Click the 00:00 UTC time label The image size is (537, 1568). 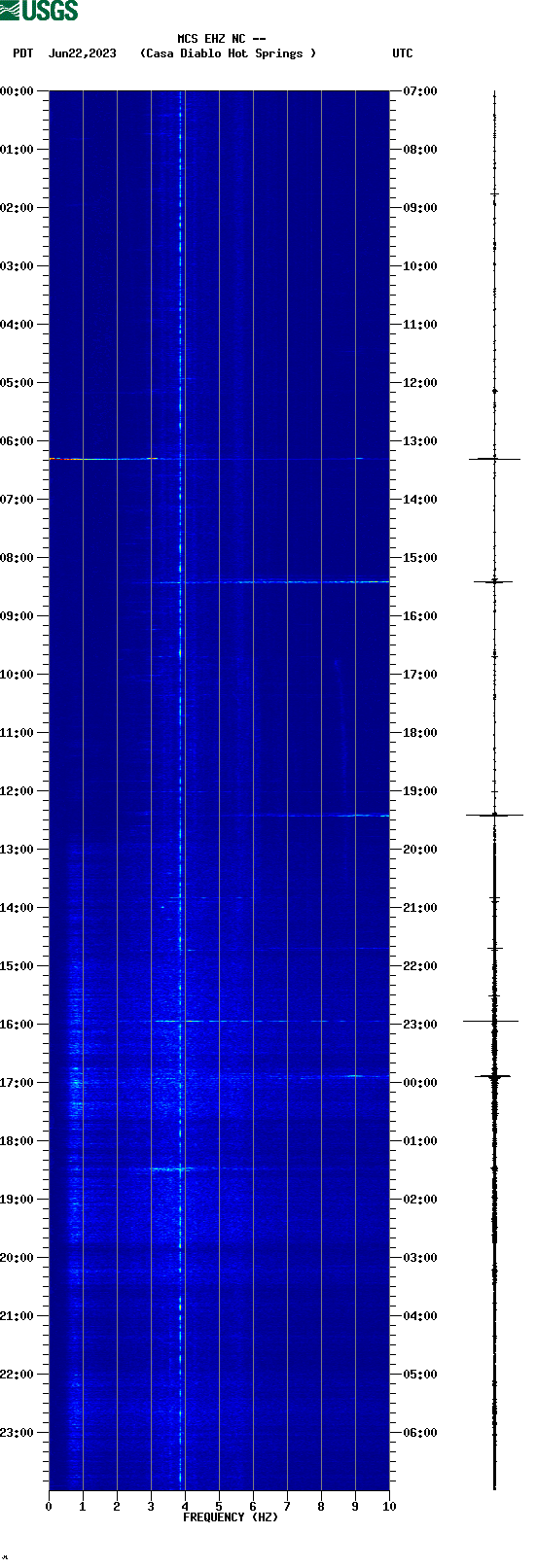pos(420,1083)
